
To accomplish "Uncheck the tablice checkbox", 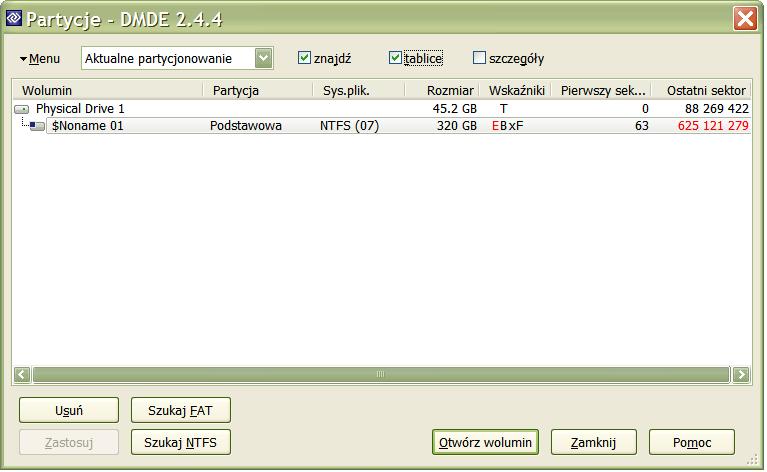I will point(395,58).
